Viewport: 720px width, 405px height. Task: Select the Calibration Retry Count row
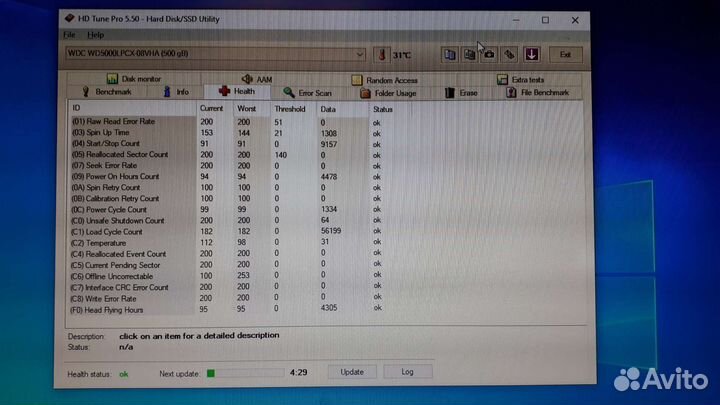227,199
